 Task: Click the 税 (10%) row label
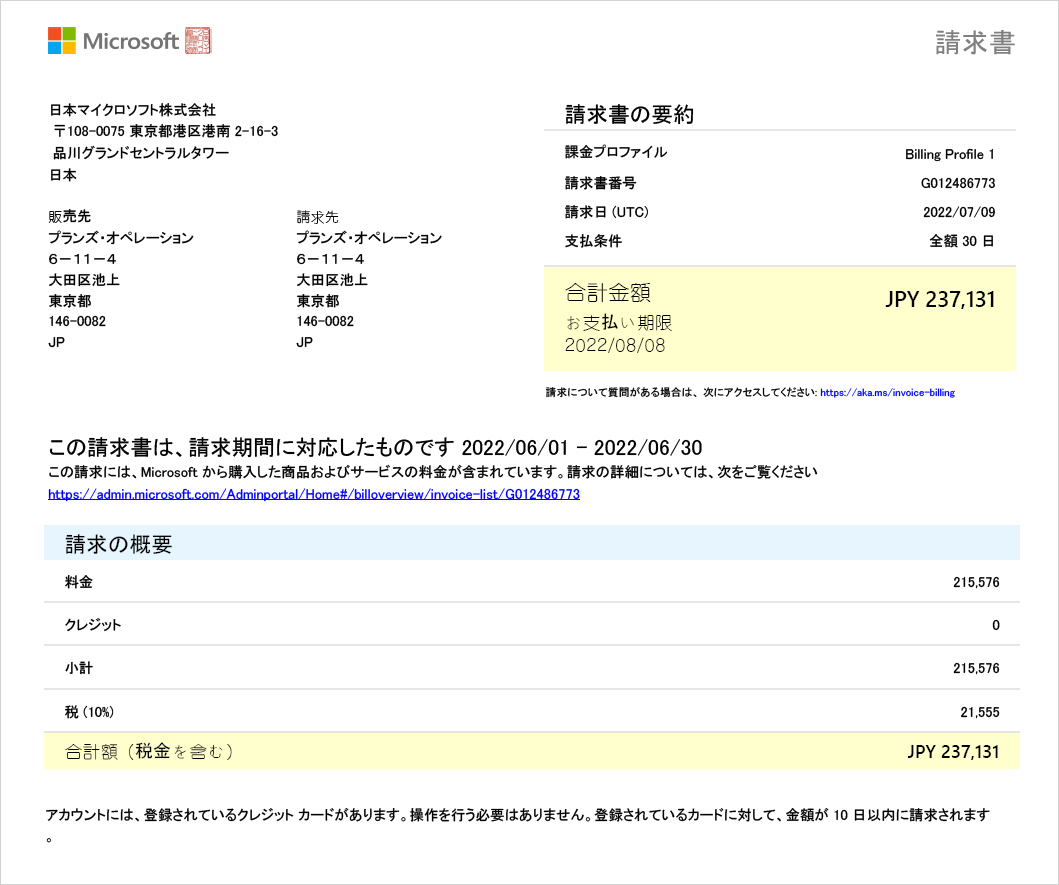[x=89, y=712]
